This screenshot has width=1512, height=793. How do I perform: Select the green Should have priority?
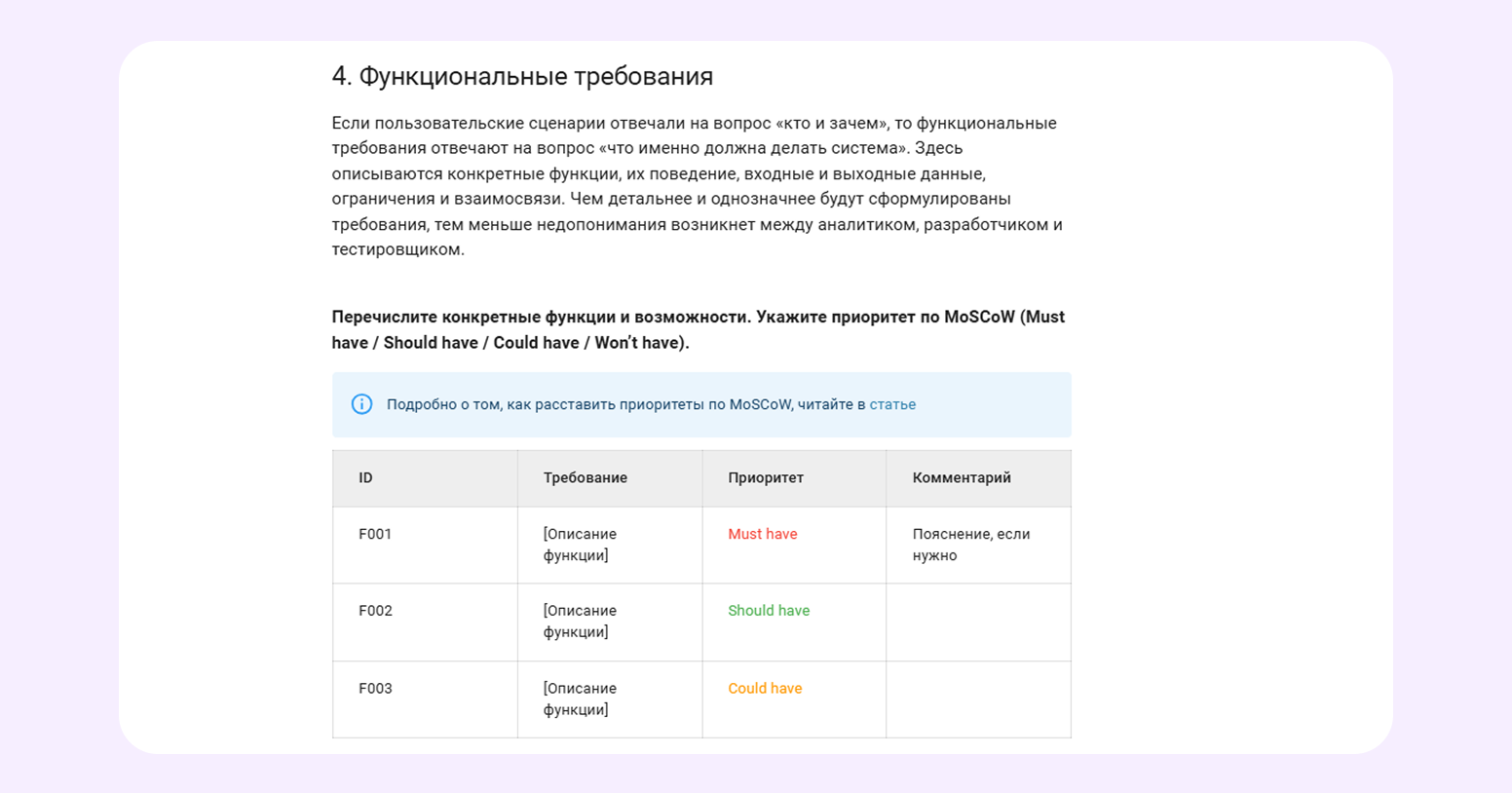pyautogui.click(x=768, y=611)
